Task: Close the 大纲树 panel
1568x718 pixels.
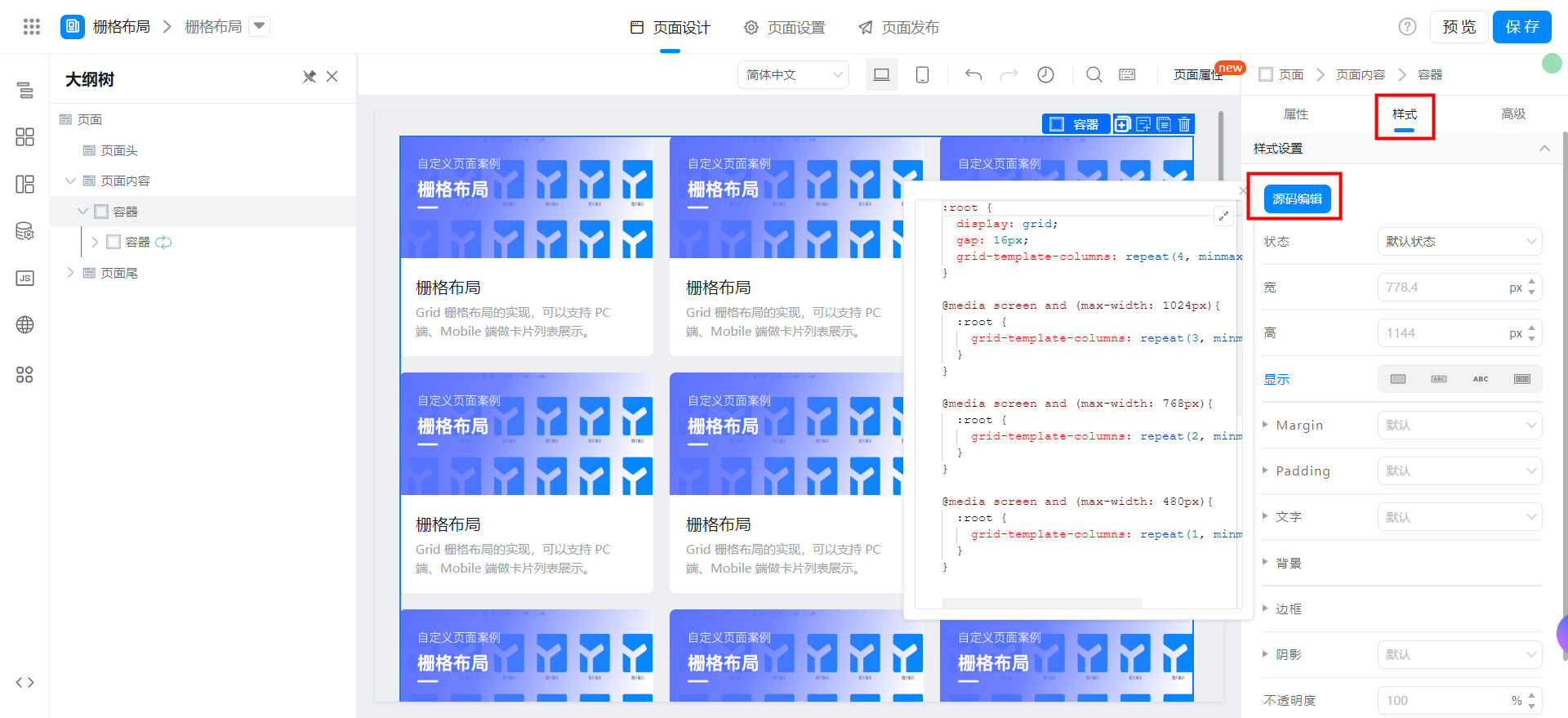Action: pos(332,77)
